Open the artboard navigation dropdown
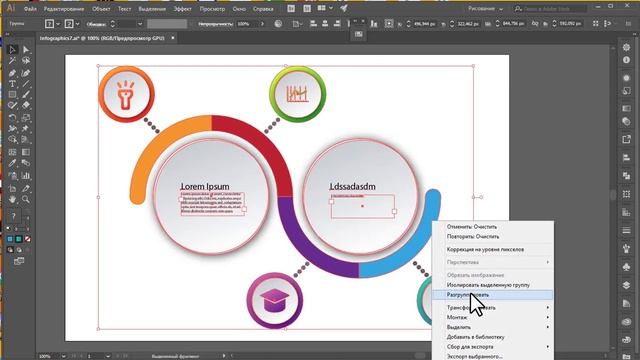 [108, 356]
